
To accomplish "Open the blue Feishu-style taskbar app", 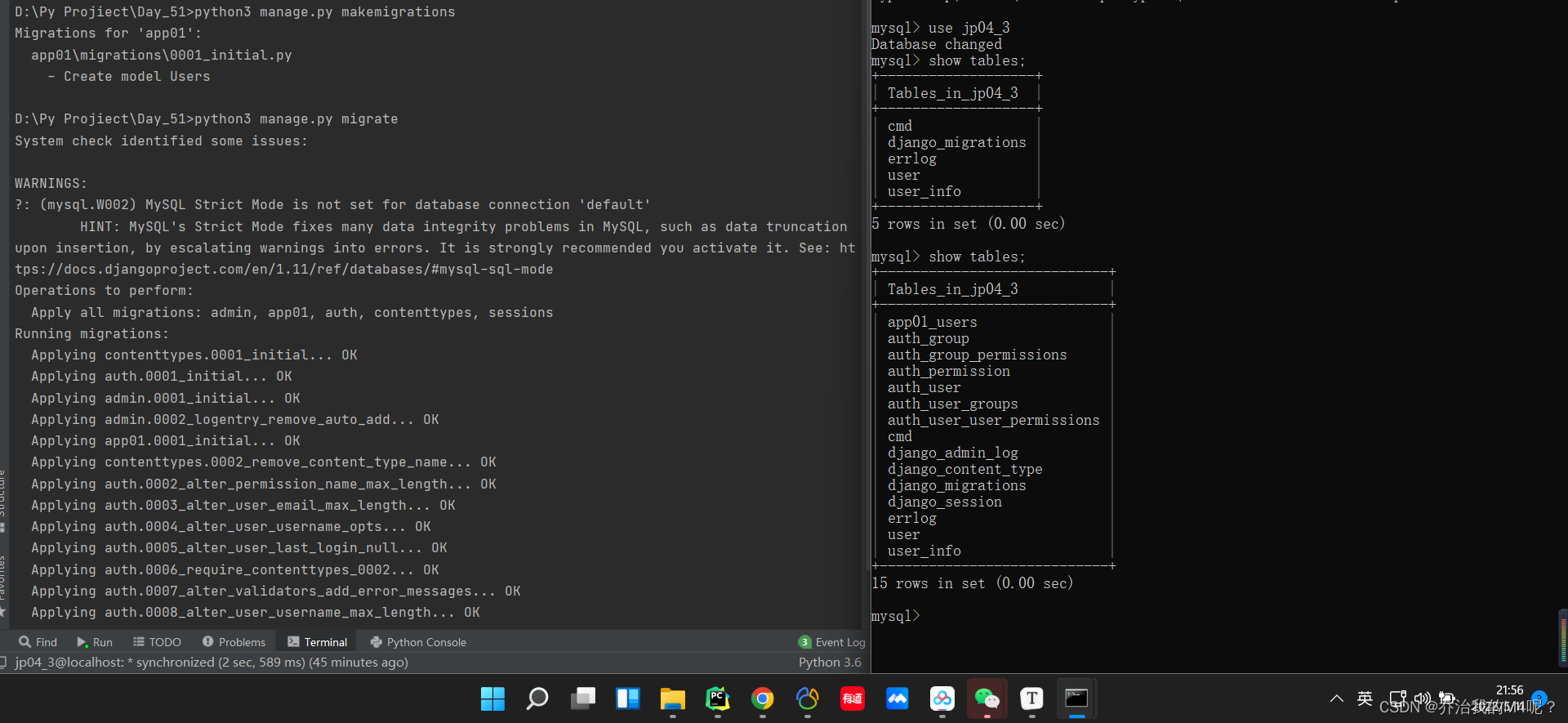I will pyautogui.click(x=898, y=698).
